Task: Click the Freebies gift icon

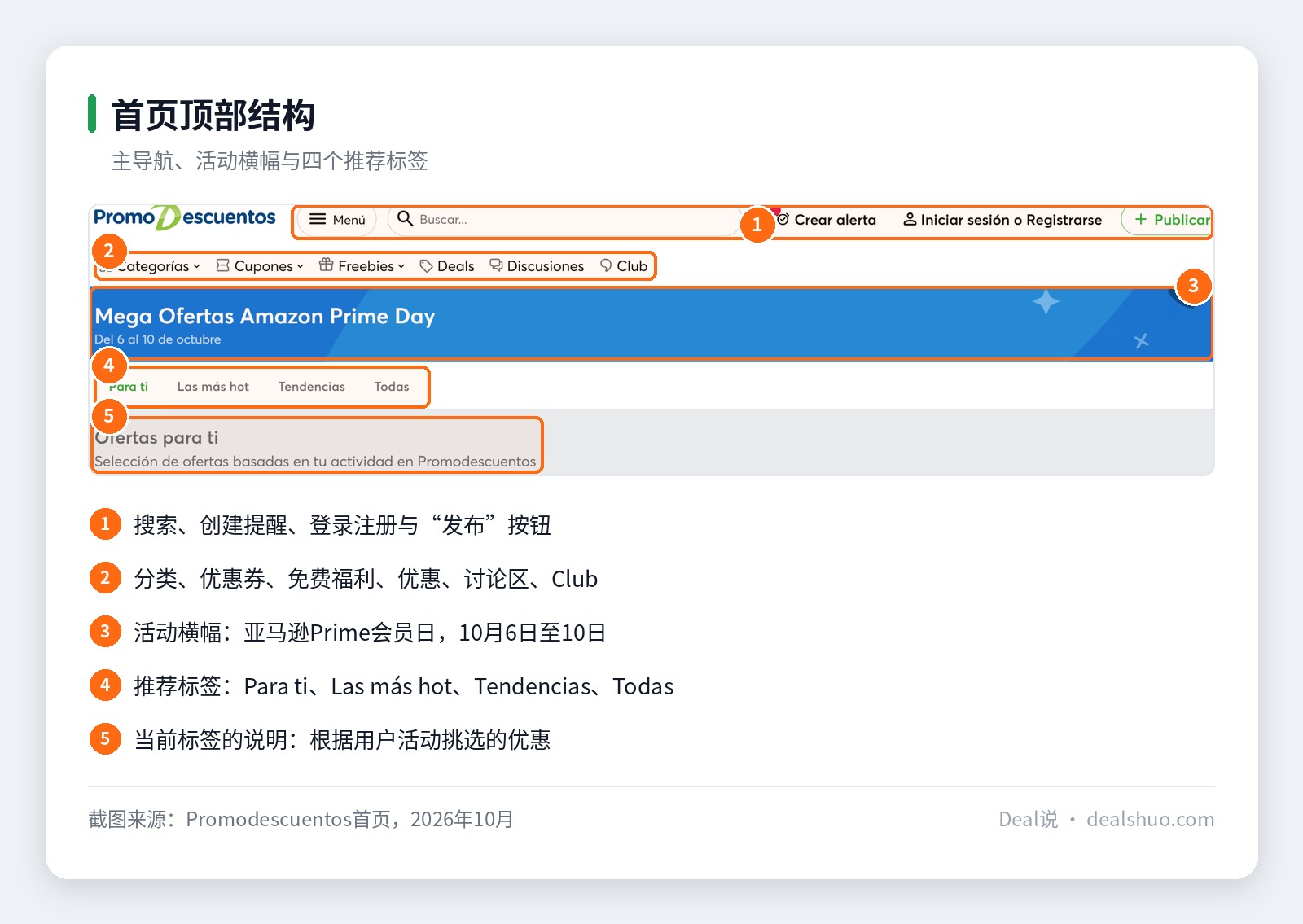Action: [326, 265]
